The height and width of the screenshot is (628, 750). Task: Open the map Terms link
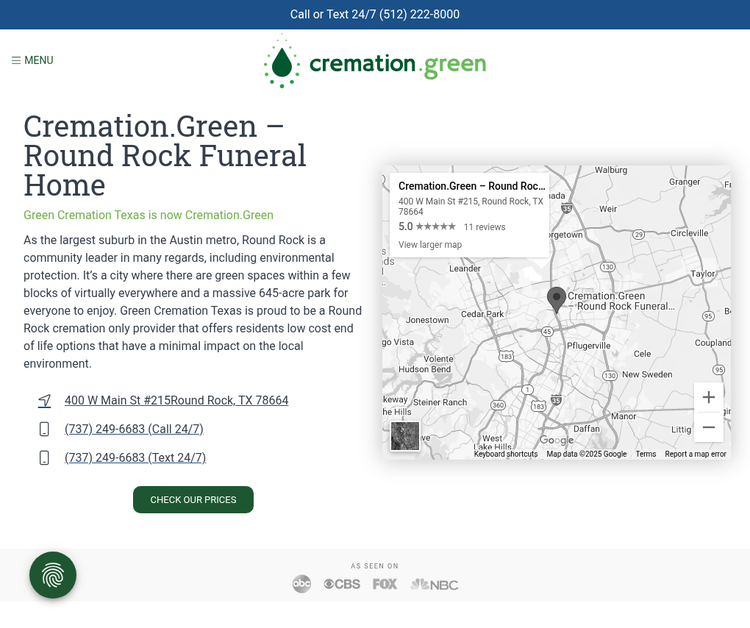[645, 454]
